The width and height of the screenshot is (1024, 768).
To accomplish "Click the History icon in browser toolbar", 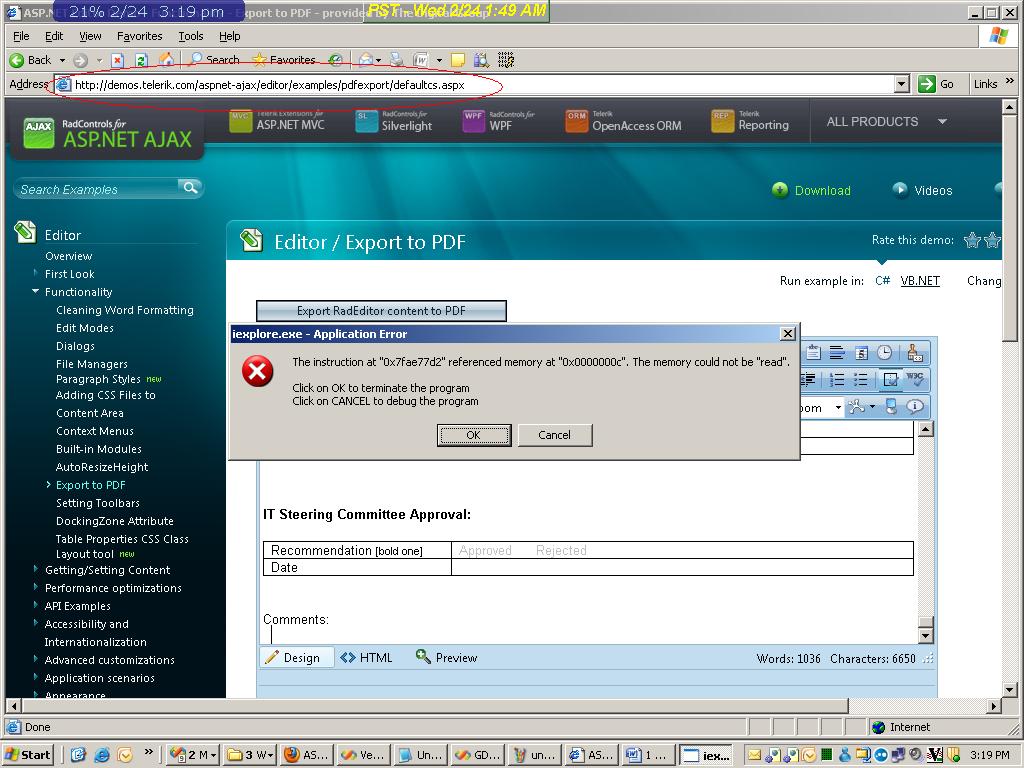I will click(x=336, y=60).
